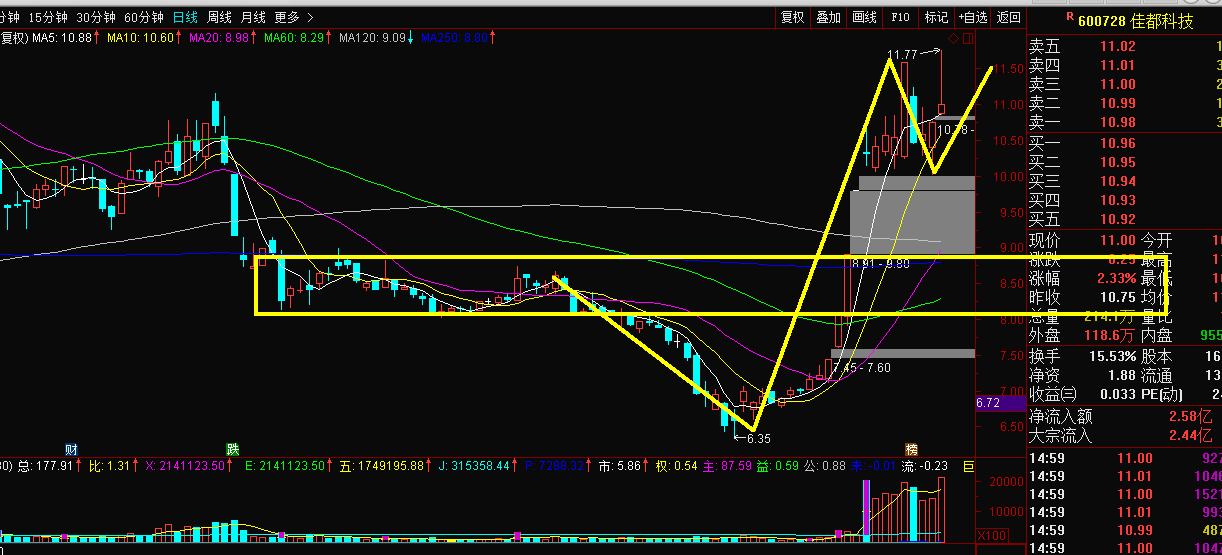
Task: Click the MA20: 8.98 indicator label
Action: [x=218, y=38]
